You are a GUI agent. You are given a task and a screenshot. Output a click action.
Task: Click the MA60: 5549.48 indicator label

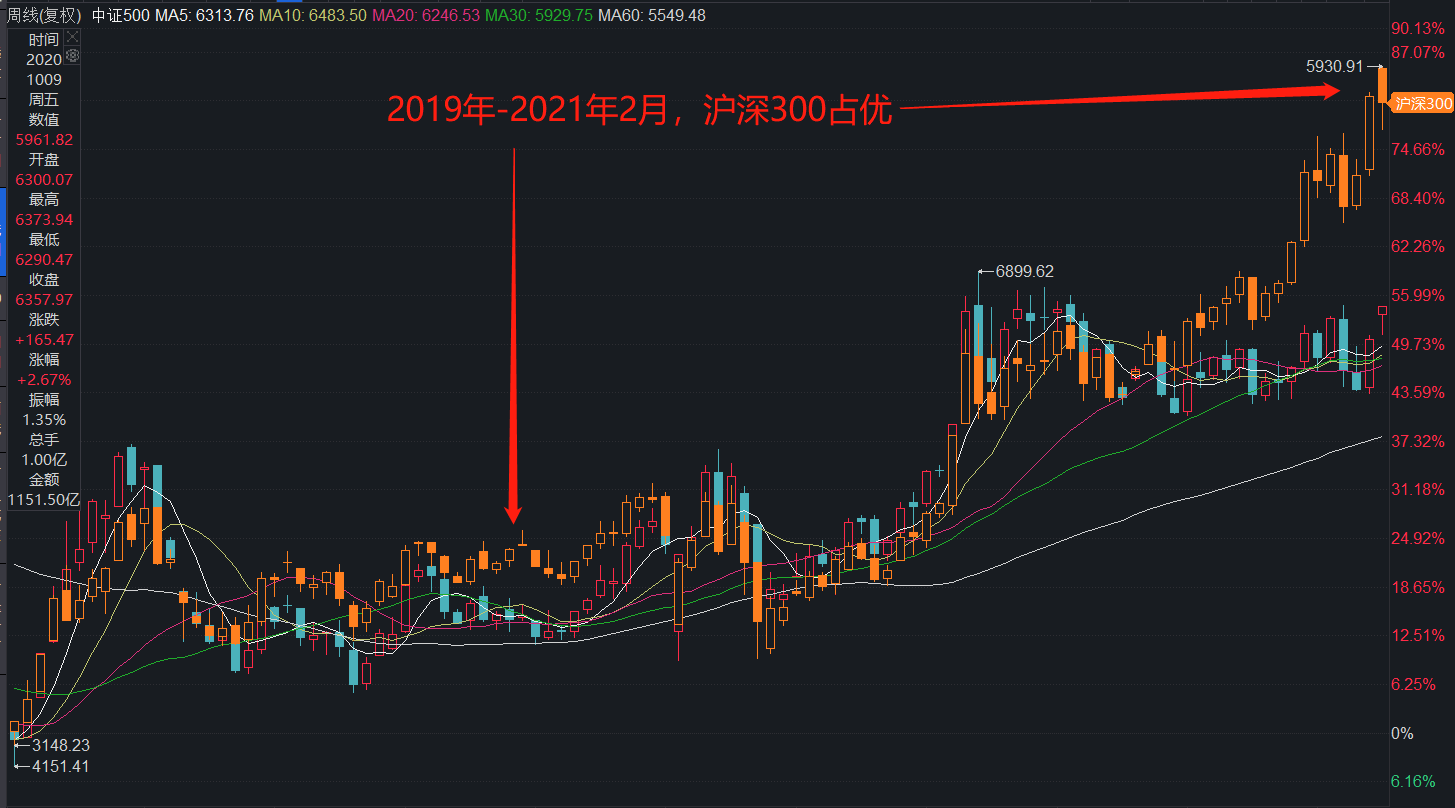click(x=651, y=15)
